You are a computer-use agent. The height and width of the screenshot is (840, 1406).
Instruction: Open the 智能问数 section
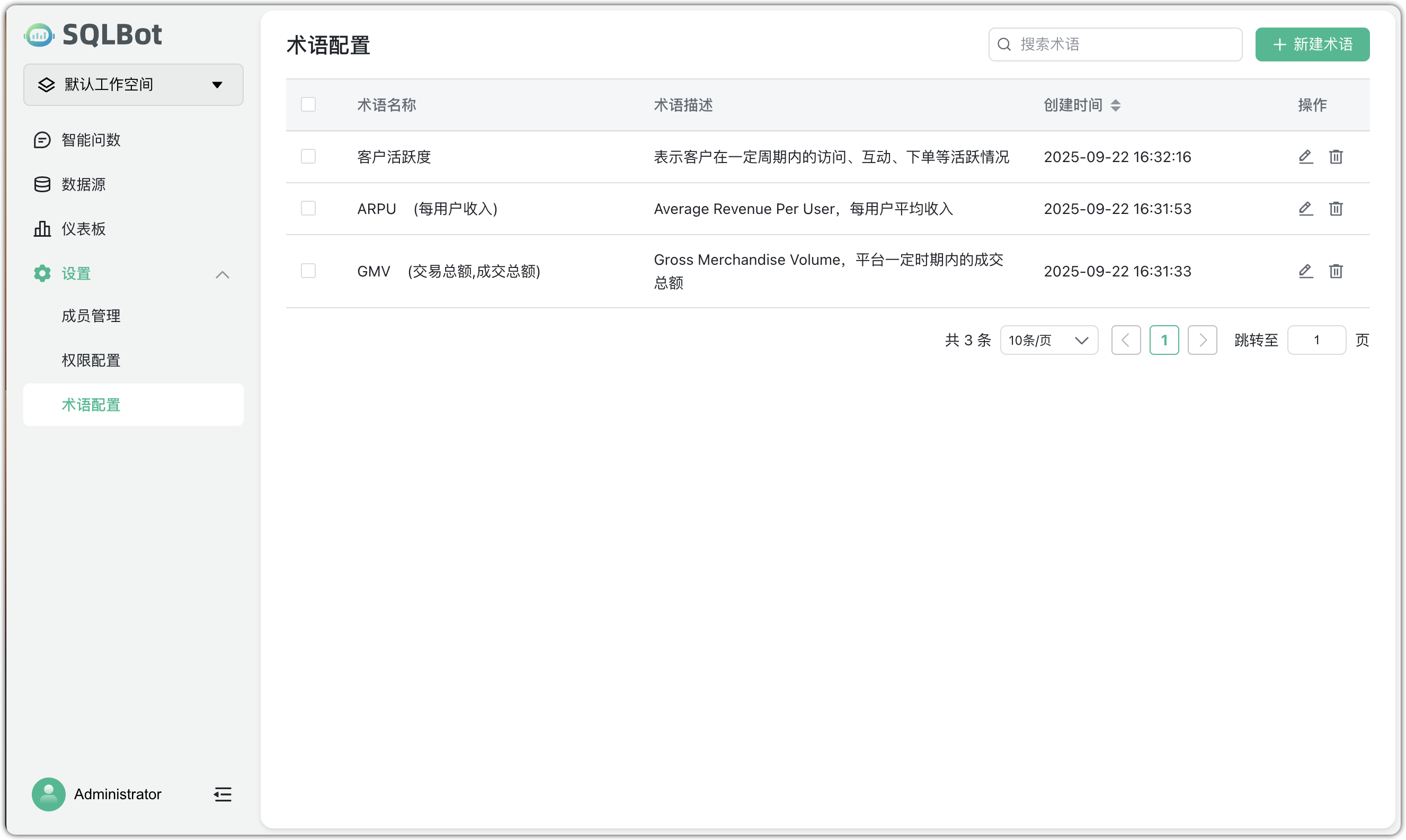click(x=91, y=139)
